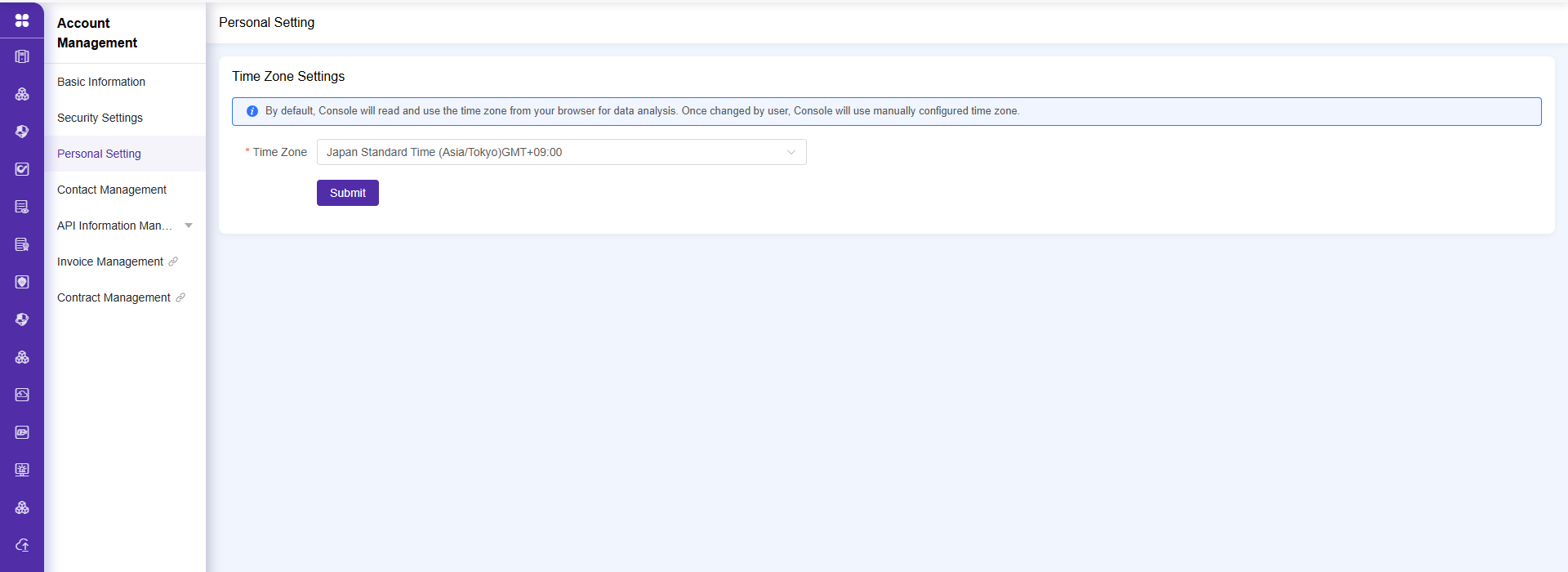Open the four-dot apps grid menu
This screenshot has height=572, width=1568.
point(22,20)
